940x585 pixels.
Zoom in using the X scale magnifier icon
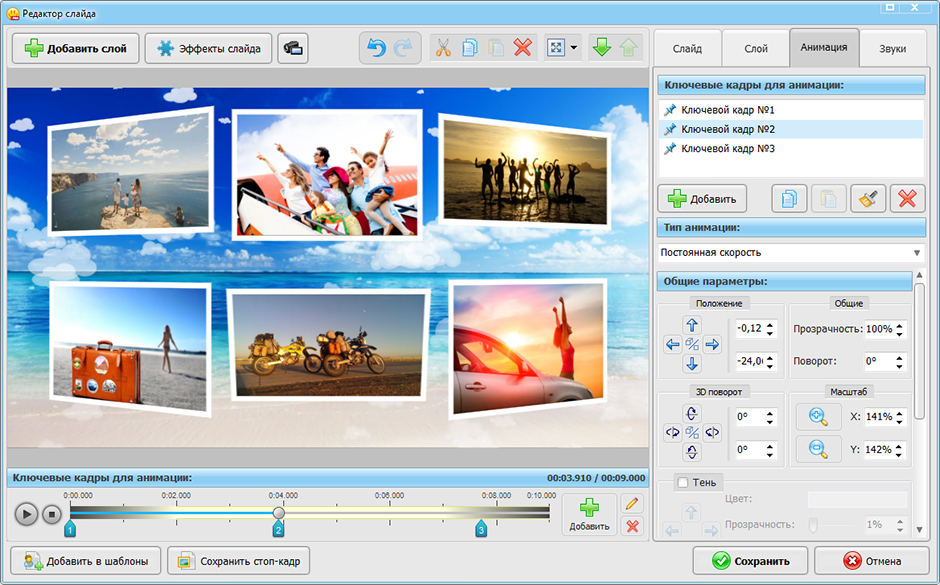point(818,417)
